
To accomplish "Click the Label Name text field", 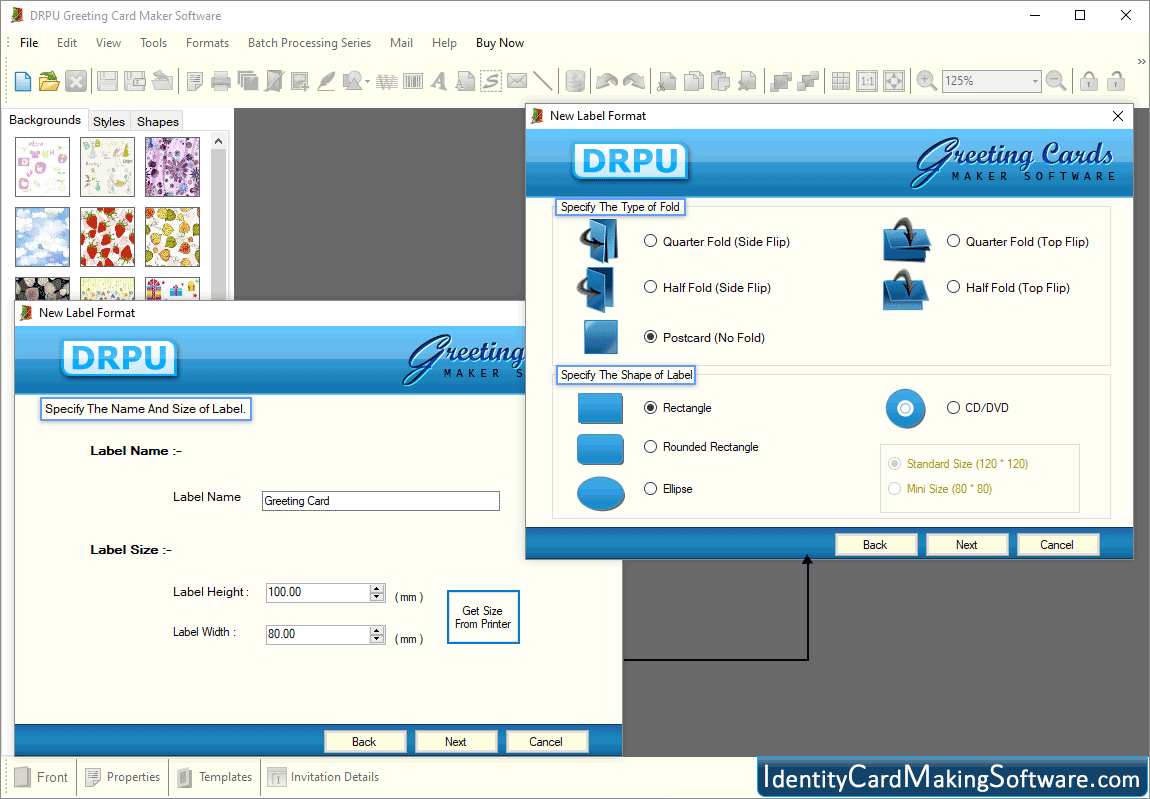I will pyautogui.click(x=381, y=500).
